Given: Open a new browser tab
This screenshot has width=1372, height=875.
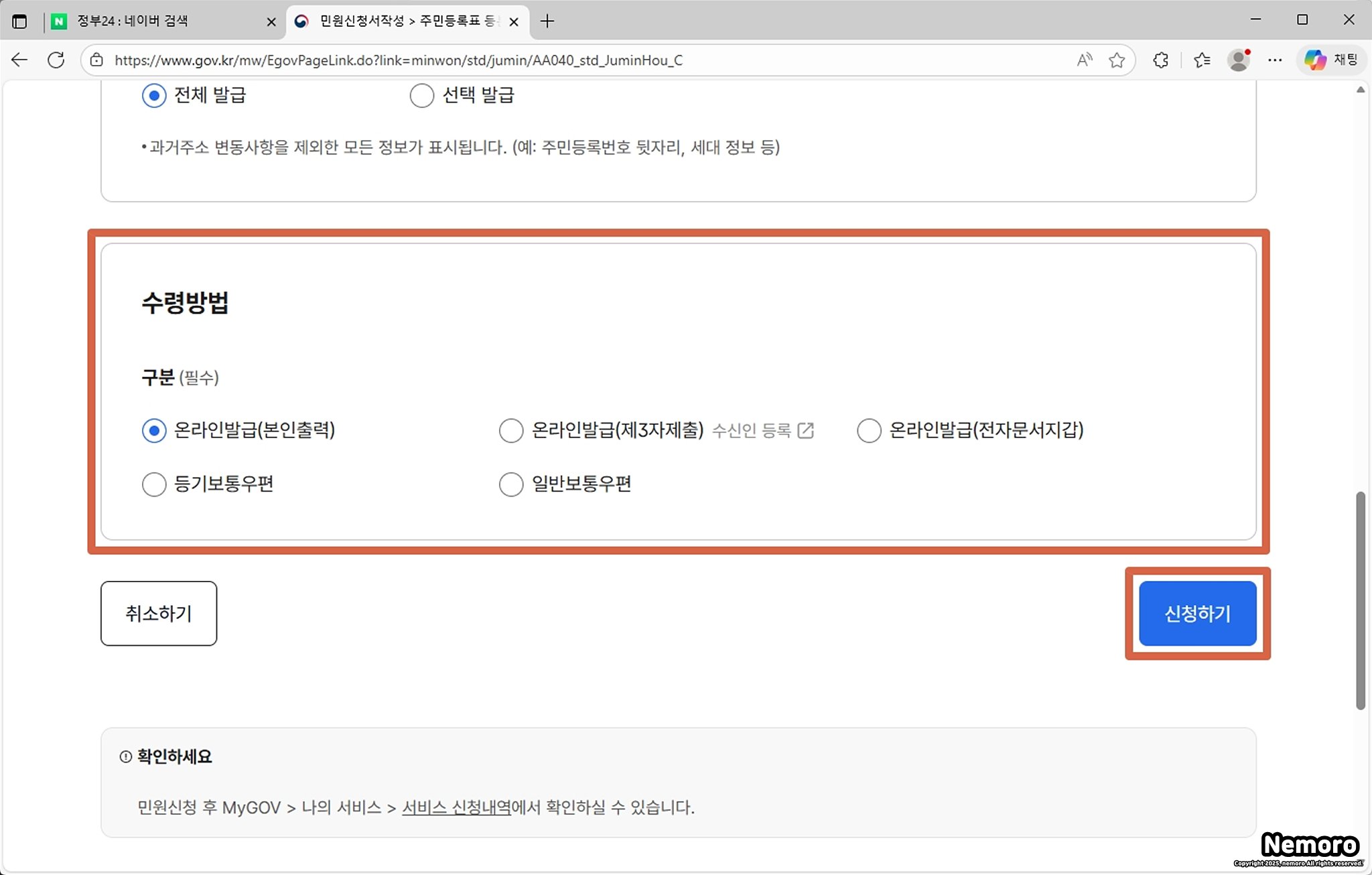Looking at the screenshot, I should pos(547,21).
